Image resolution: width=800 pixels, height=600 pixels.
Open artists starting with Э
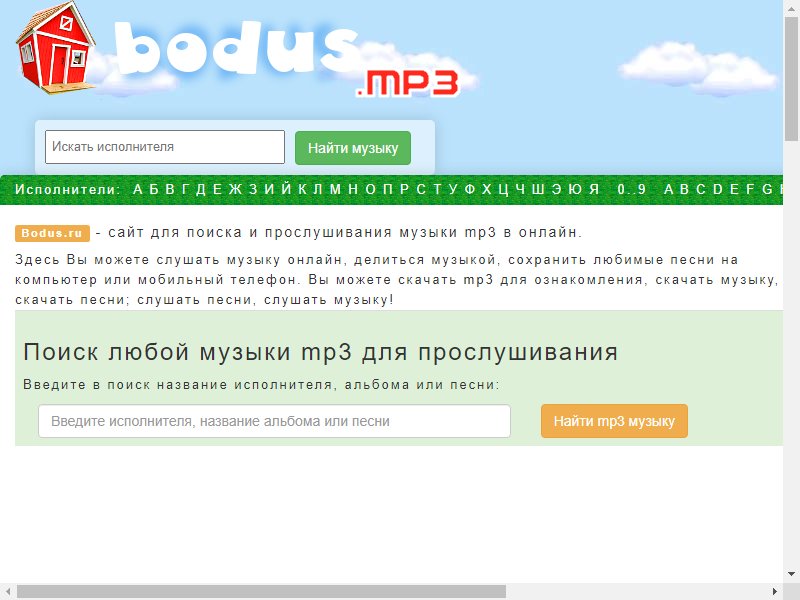pyautogui.click(x=557, y=189)
